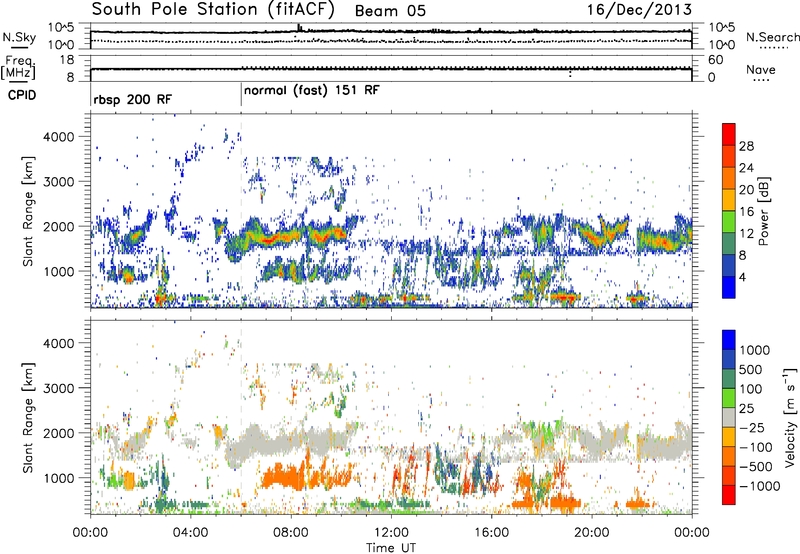The height and width of the screenshot is (554, 800).
Task: Click the '20:00' time axis label
Action: coord(591,533)
